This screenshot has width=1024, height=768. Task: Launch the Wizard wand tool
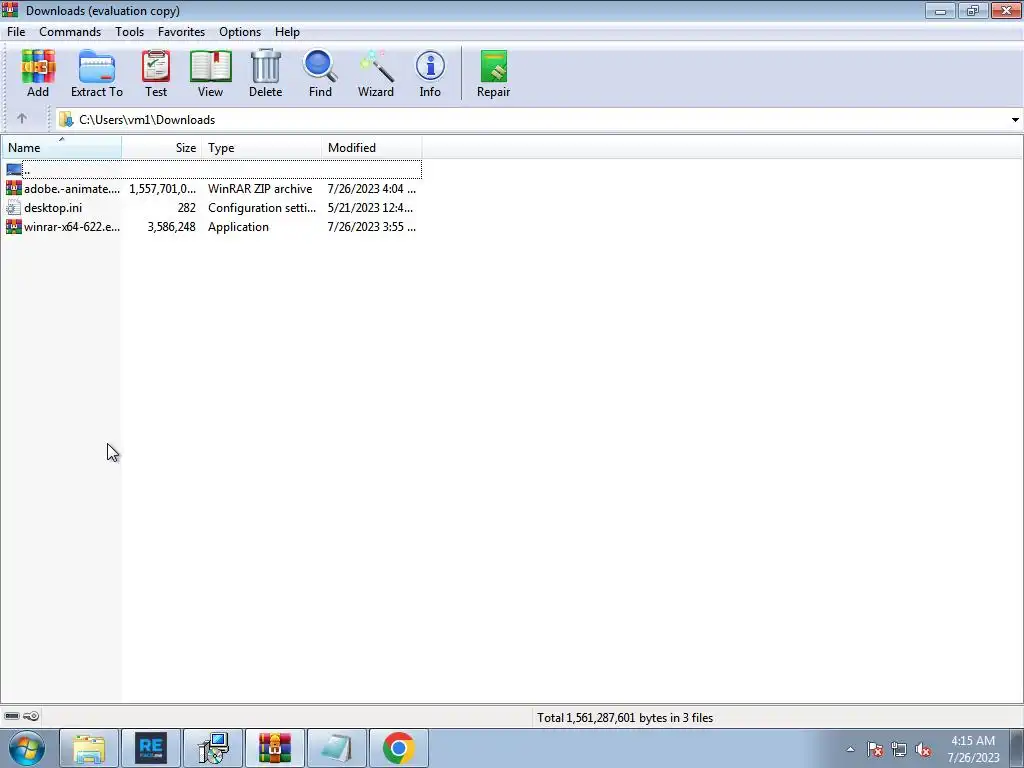376,73
